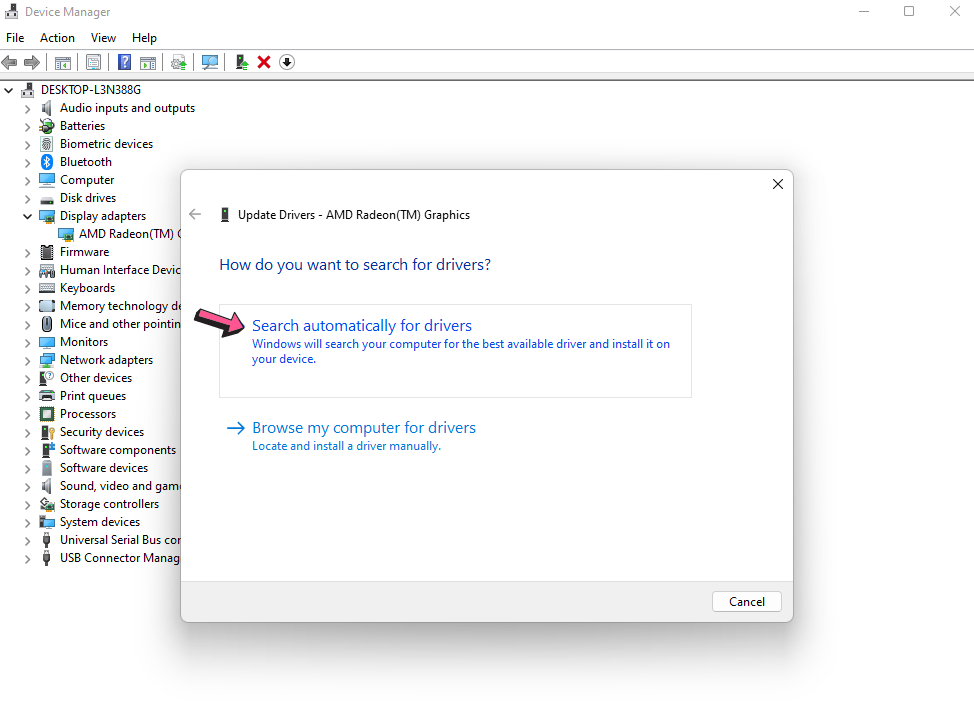Select the AMD Radeon(TM) Graphics device entry

point(130,234)
